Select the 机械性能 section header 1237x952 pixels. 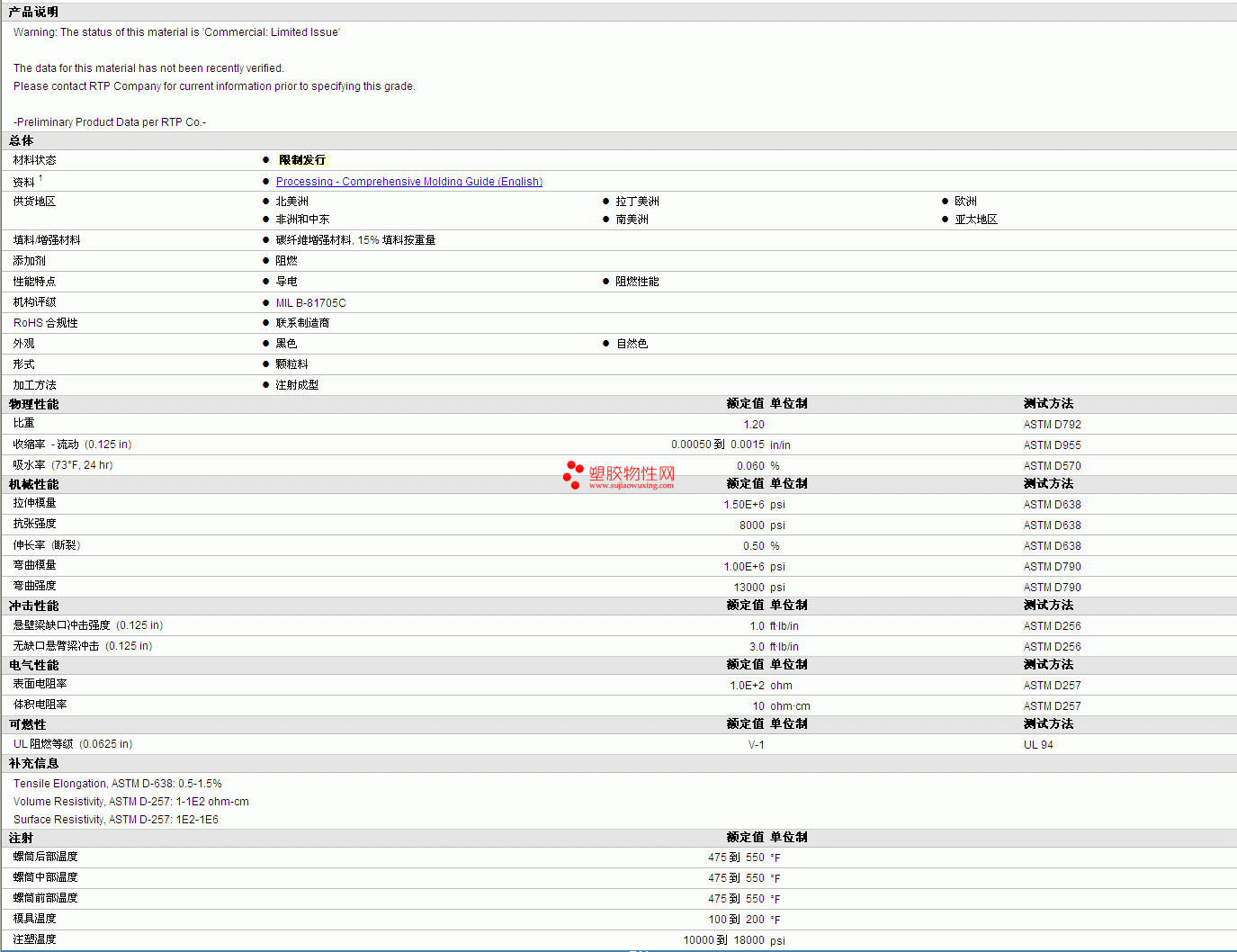(34, 484)
